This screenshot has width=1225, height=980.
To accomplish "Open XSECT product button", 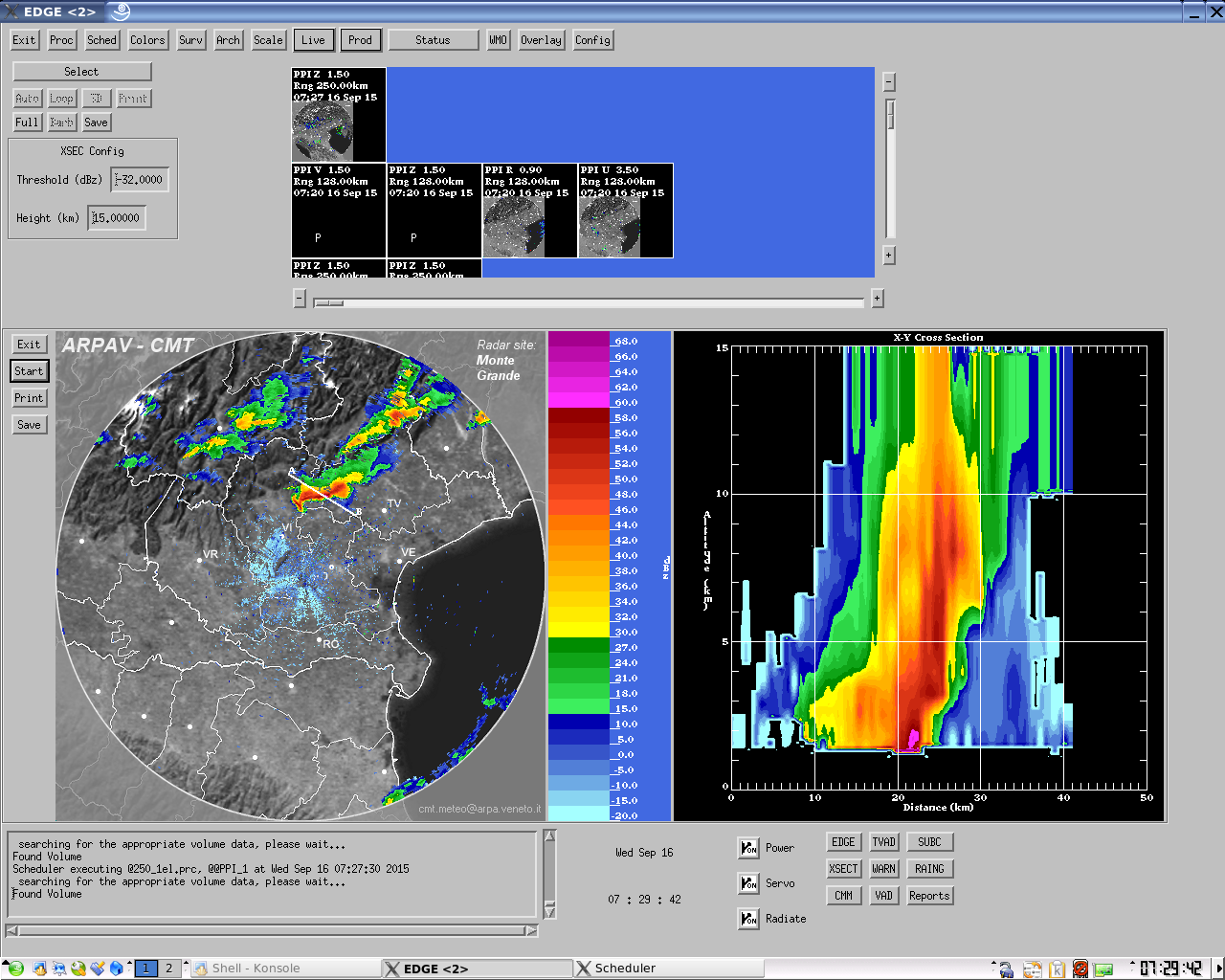I will (x=843, y=869).
